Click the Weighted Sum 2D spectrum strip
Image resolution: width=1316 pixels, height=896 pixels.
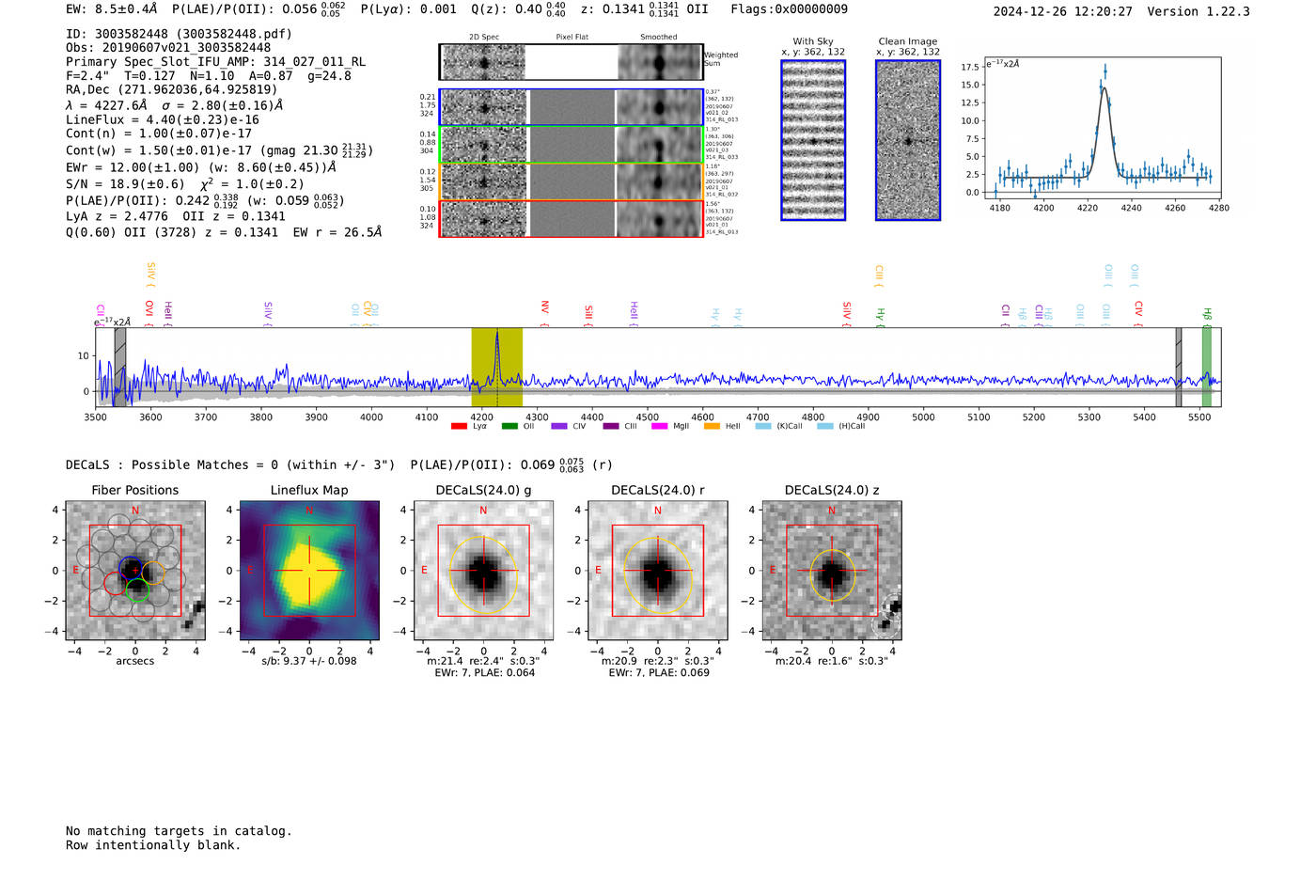[572, 62]
